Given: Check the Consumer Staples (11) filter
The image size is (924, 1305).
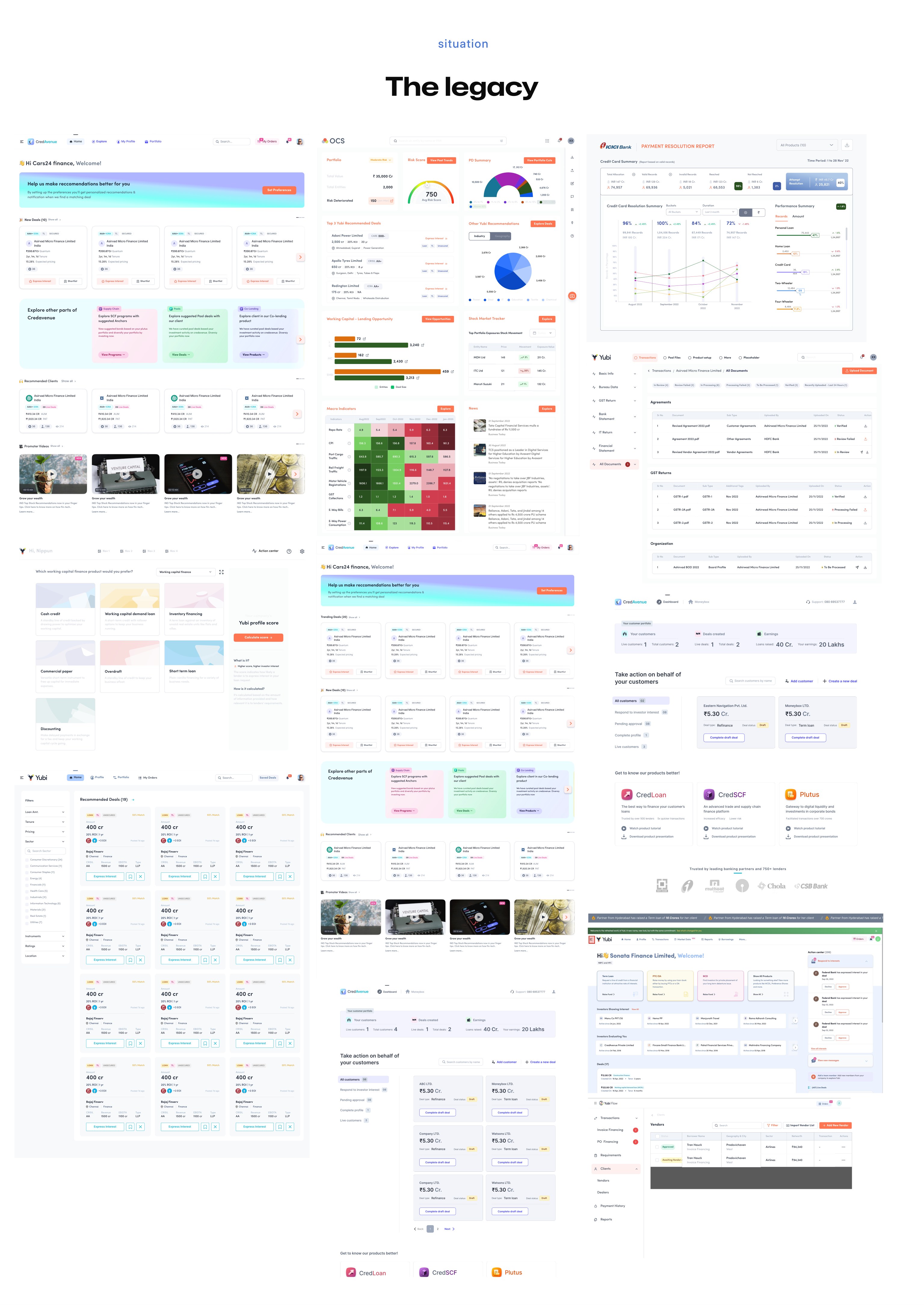Looking at the screenshot, I should point(27,872).
